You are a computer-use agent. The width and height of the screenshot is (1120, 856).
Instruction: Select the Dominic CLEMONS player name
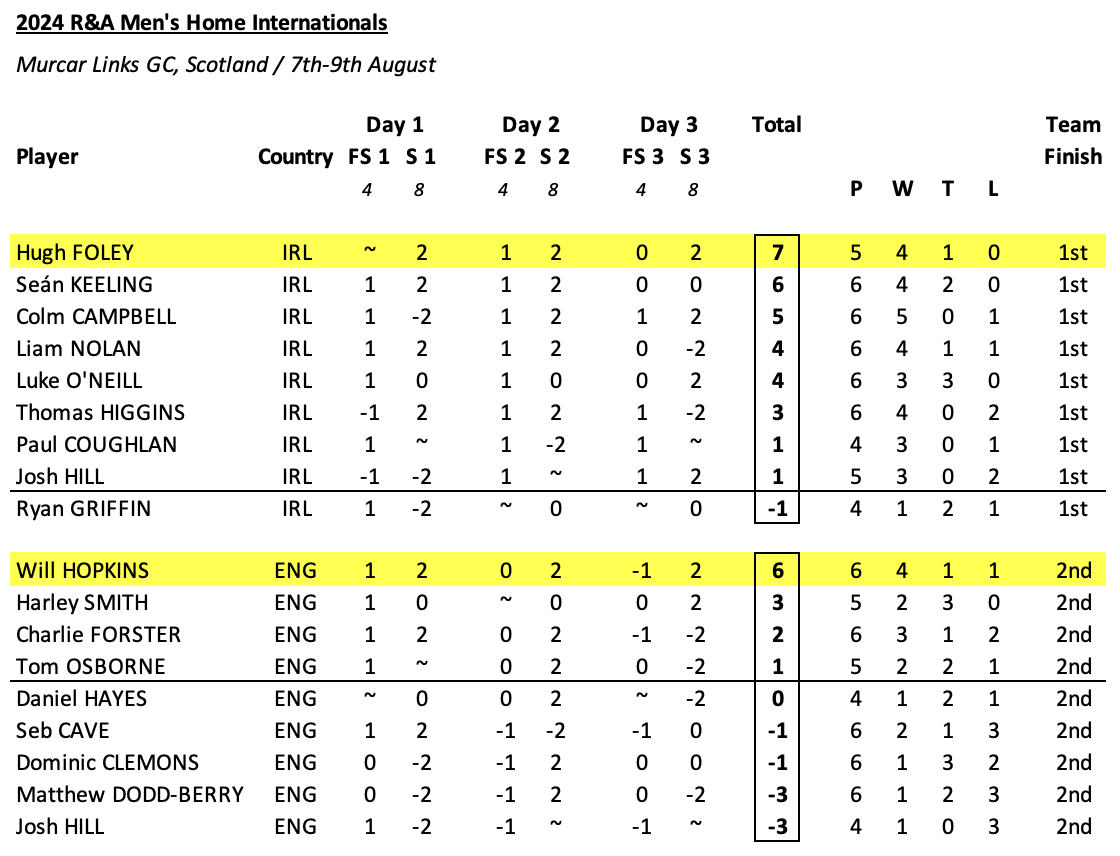107,763
